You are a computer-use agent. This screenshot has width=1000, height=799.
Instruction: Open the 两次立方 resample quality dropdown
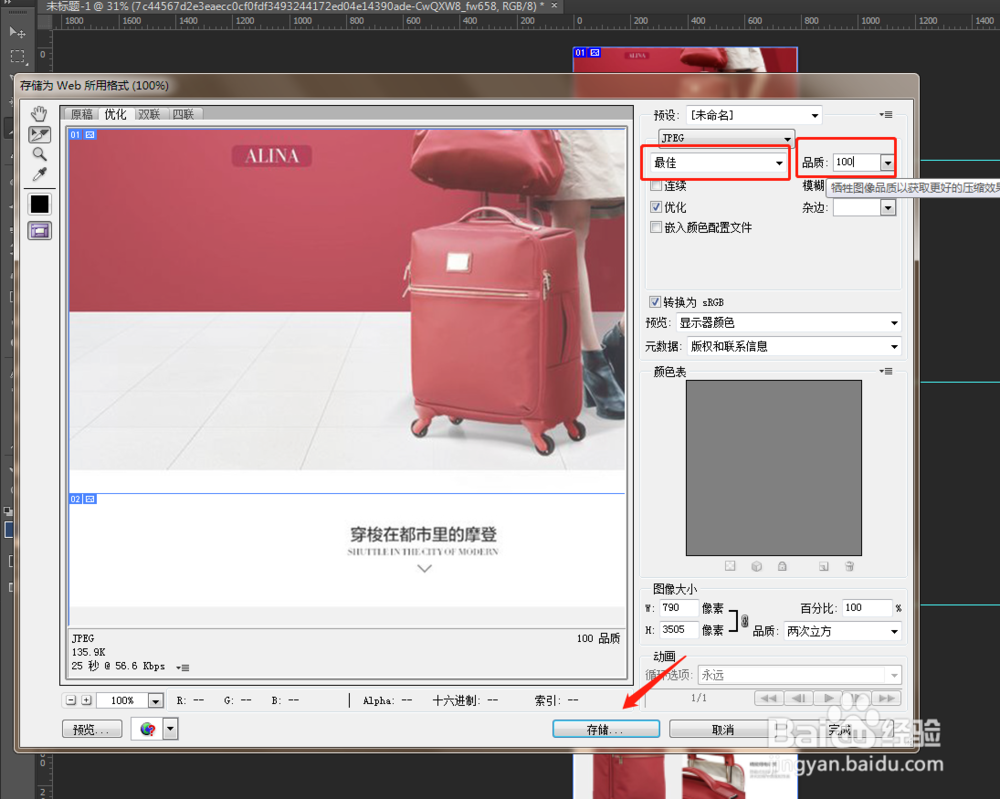[842, 631]
